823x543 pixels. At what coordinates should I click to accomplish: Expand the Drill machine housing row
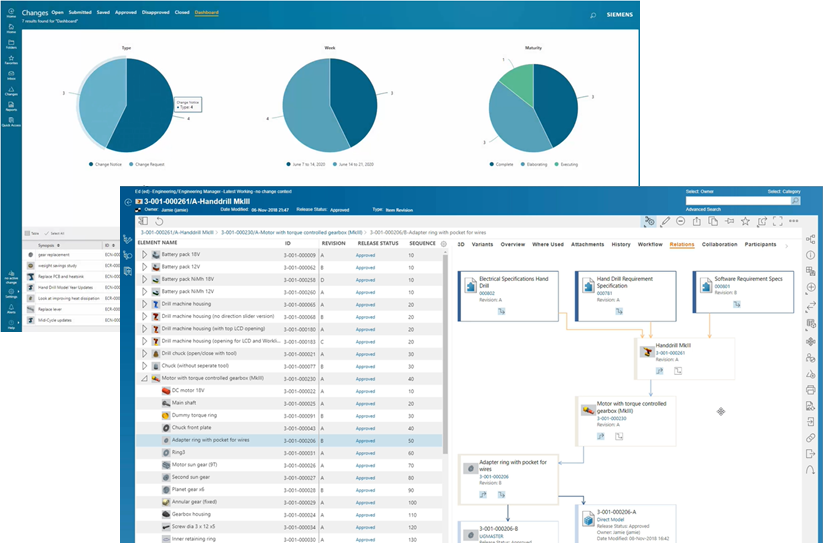[144, 304]
